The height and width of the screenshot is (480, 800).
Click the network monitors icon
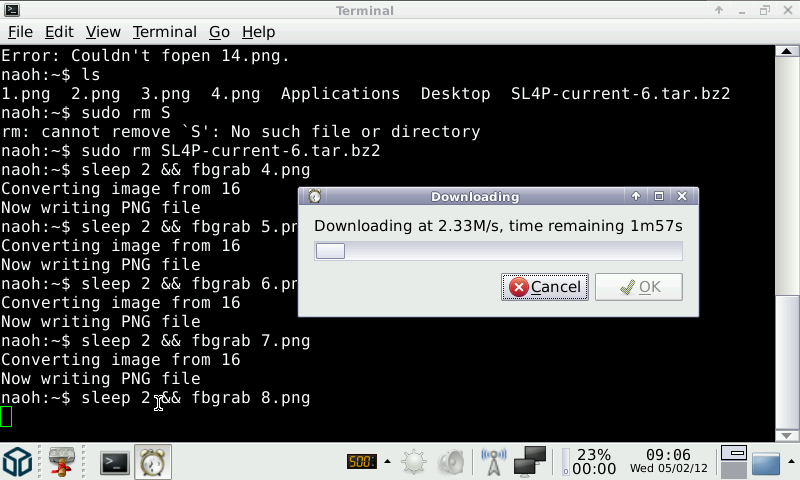[530, 462]
